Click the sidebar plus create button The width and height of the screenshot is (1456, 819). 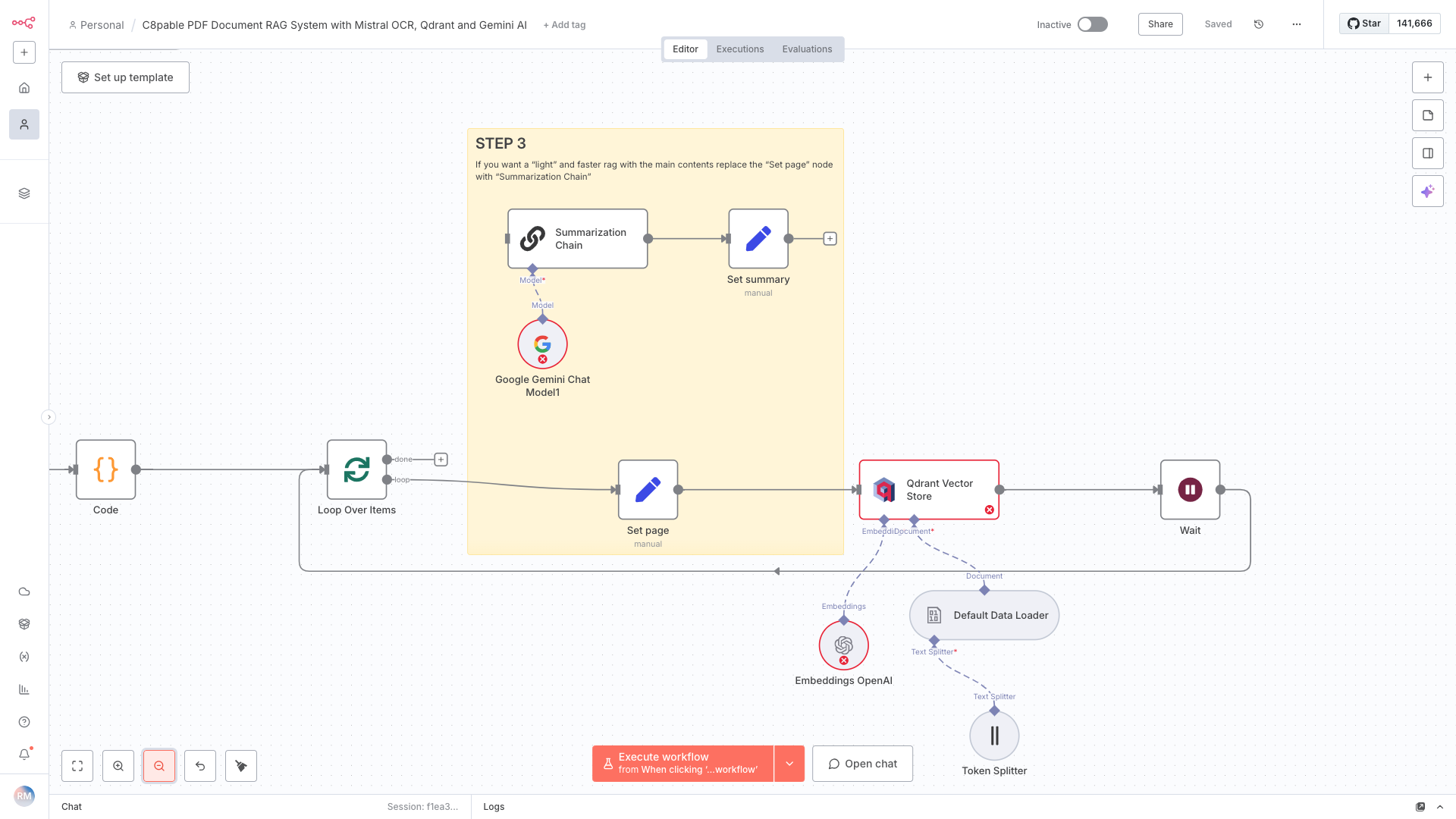(x=24, y=52)
